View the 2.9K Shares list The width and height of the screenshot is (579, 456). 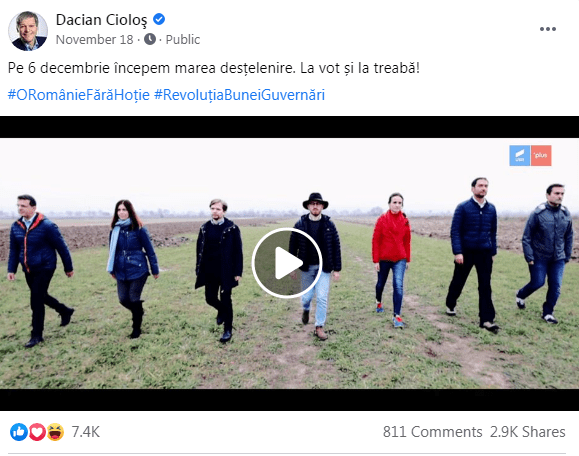[x=528, y=432]
